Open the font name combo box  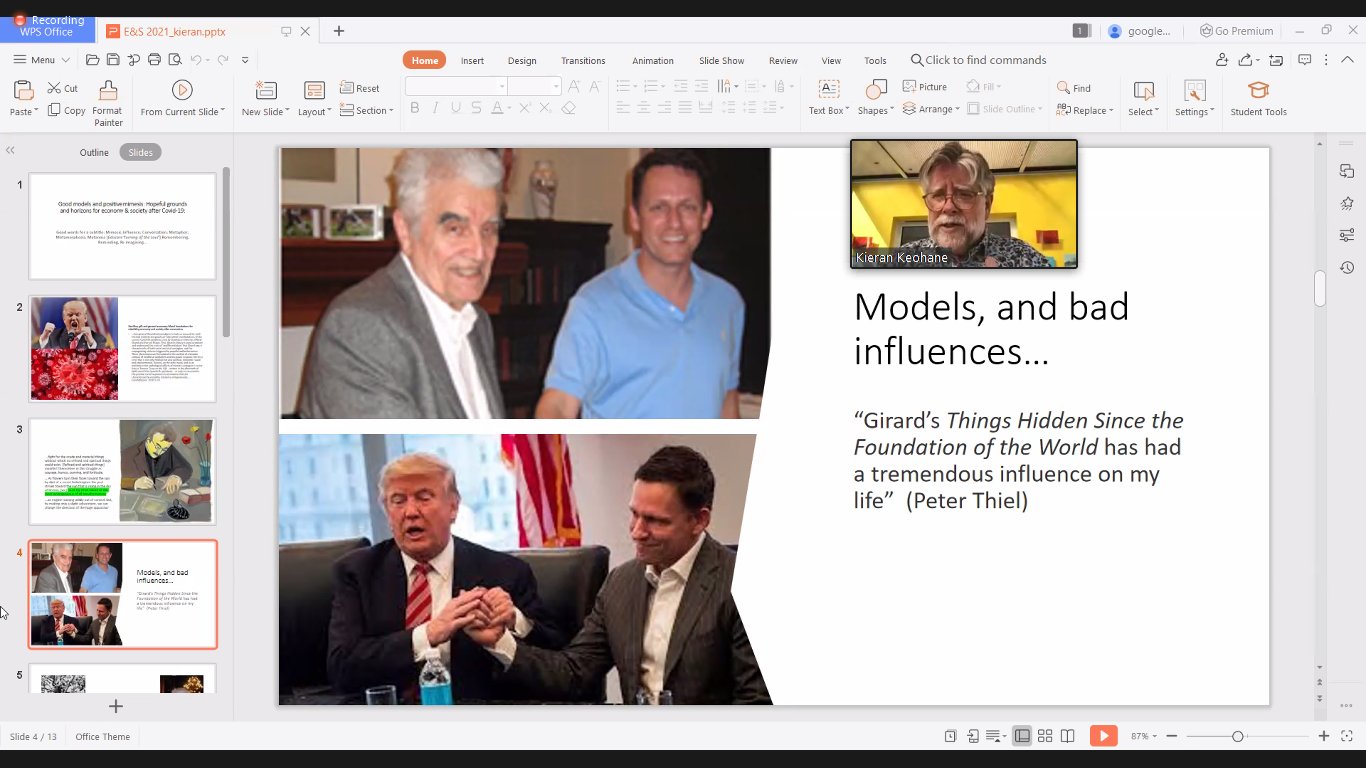coord(456,87)
